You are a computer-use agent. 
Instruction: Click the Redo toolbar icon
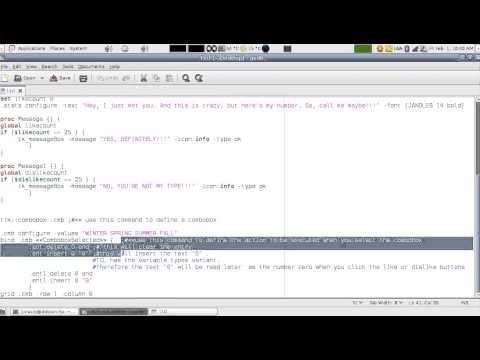click(x=126, y=78)
